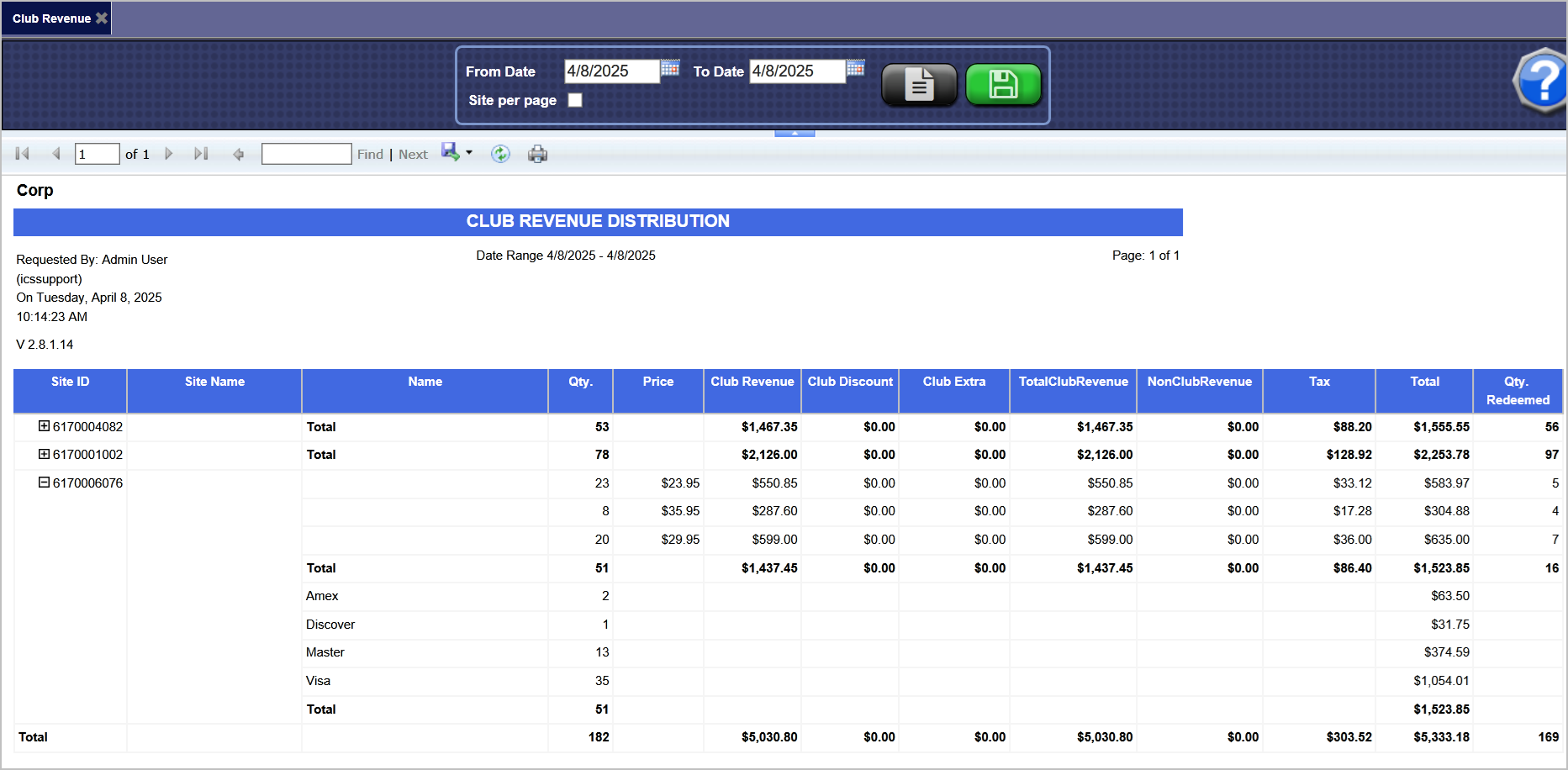Refresh the report with the refresh icon
1568x770 pixels.
point(500,154)
